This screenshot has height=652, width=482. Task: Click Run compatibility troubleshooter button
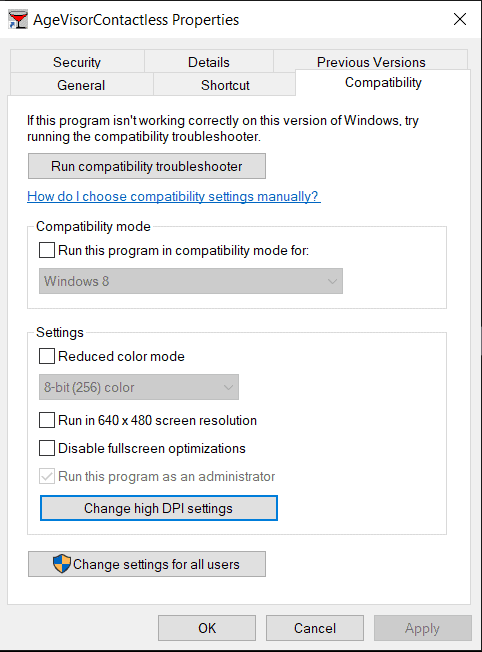[x=147, y=166]
